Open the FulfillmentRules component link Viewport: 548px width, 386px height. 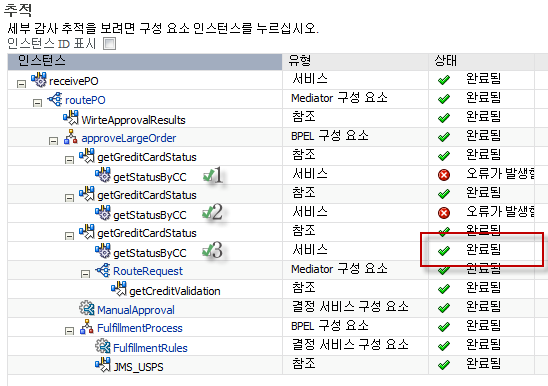pyautogui.click(x=150, y=348)
